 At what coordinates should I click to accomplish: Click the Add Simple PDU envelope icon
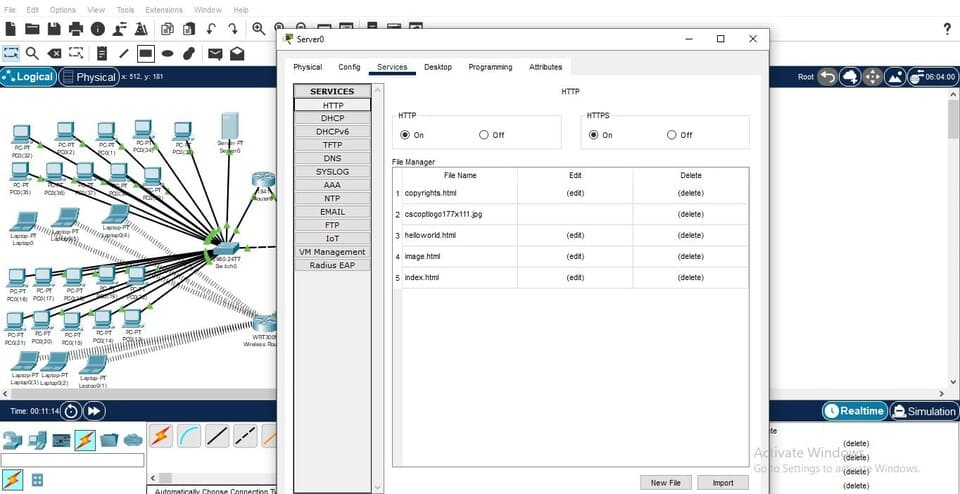point(215,53)
